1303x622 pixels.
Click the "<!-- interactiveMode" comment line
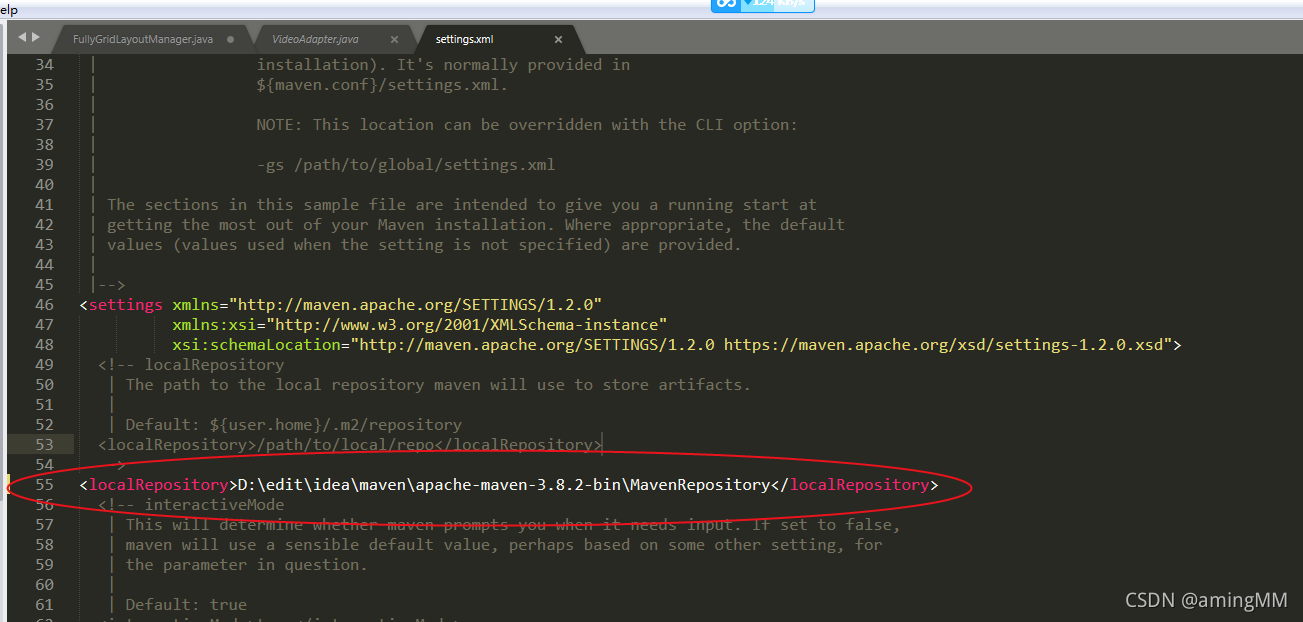[191, 504]
